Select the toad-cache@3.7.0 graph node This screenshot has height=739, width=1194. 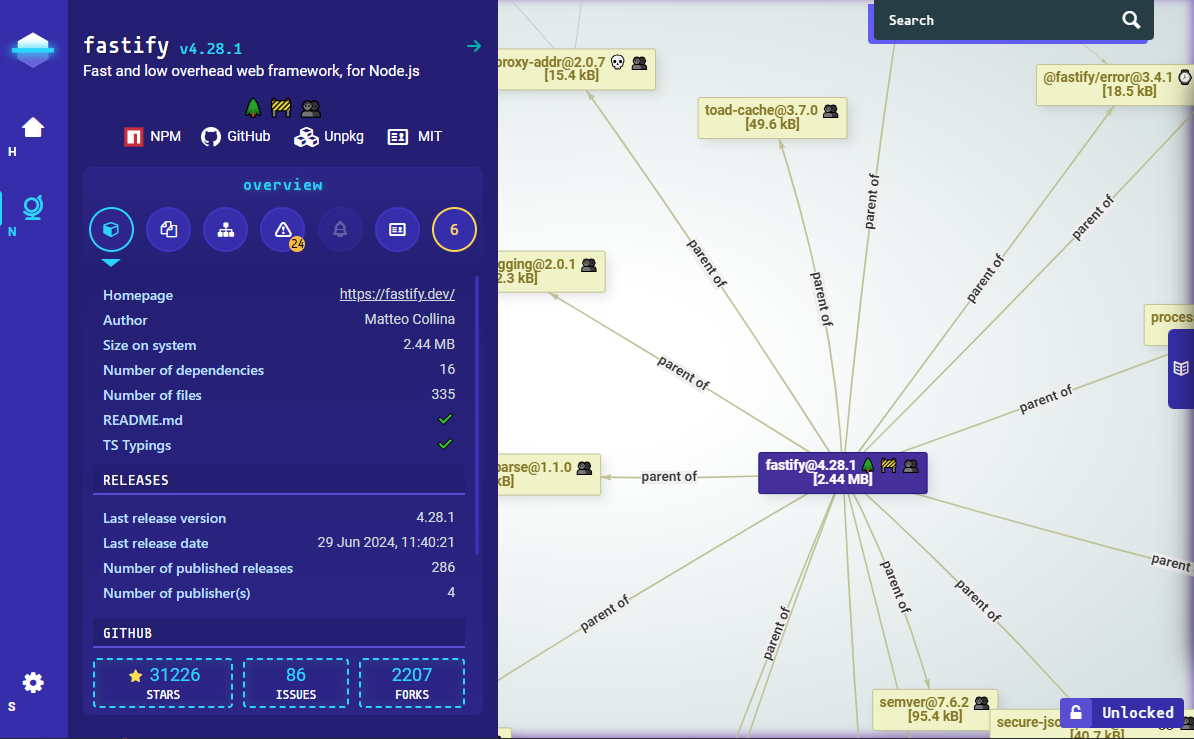[x=772, y=117]
